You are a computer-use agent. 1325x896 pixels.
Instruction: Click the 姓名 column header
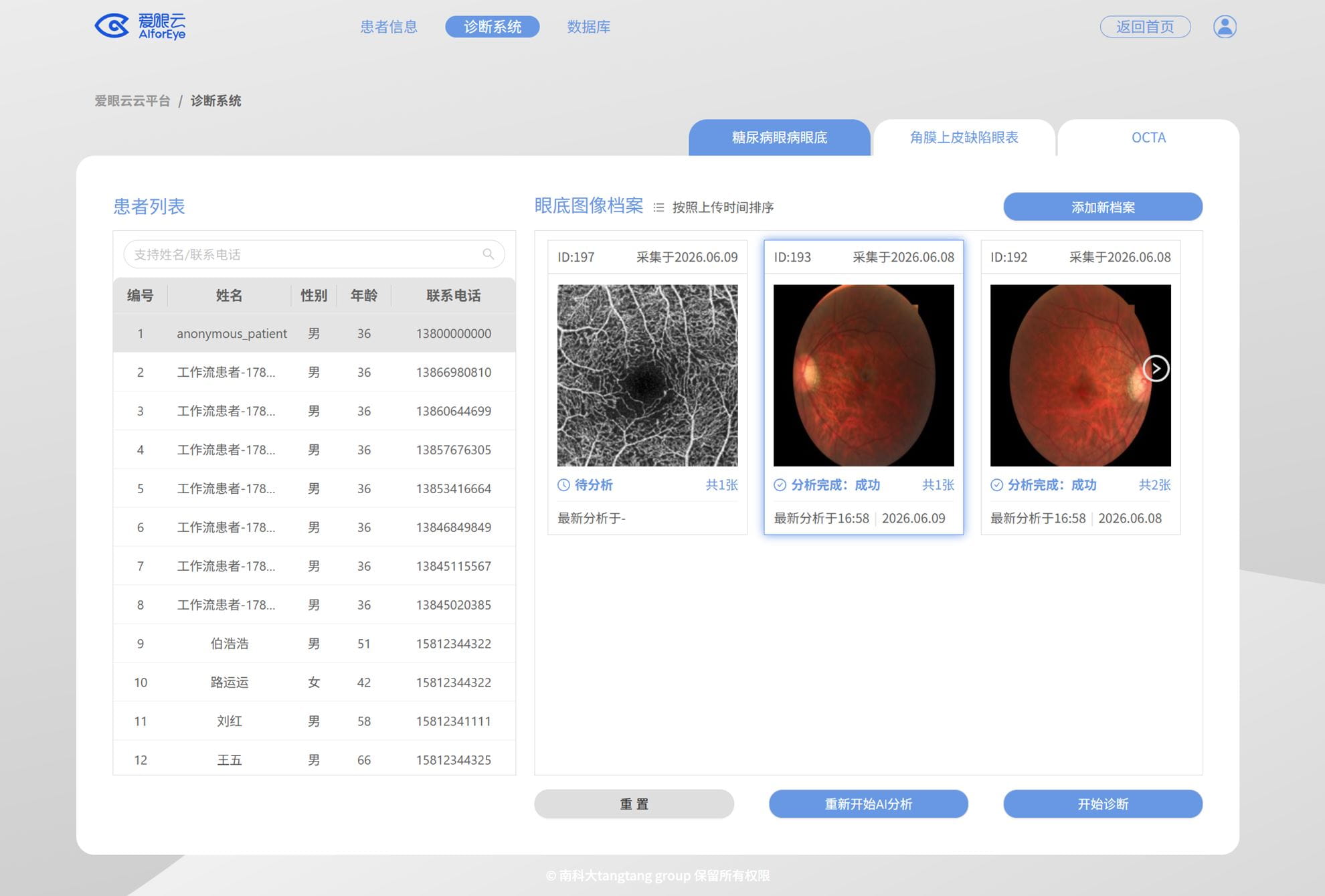(229, 296)
